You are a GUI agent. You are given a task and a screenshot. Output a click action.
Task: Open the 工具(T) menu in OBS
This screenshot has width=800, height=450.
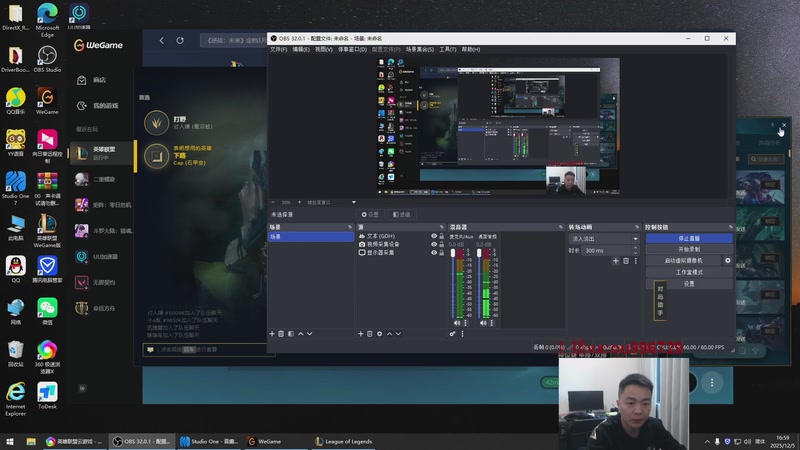click(x=448, y=49)
